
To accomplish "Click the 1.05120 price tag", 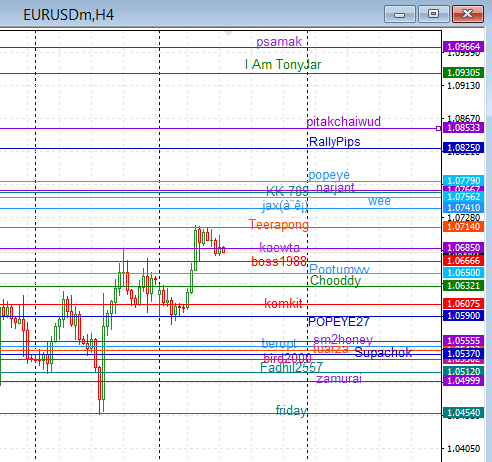I will click(463, 371).
